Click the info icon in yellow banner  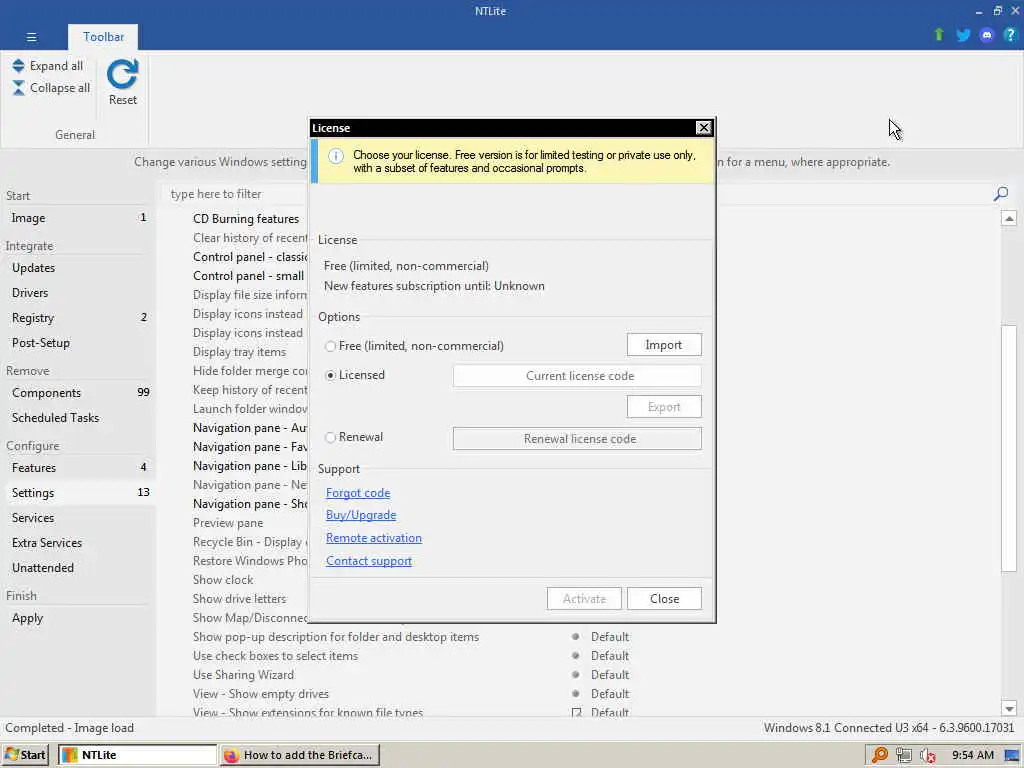coord(336,156)
